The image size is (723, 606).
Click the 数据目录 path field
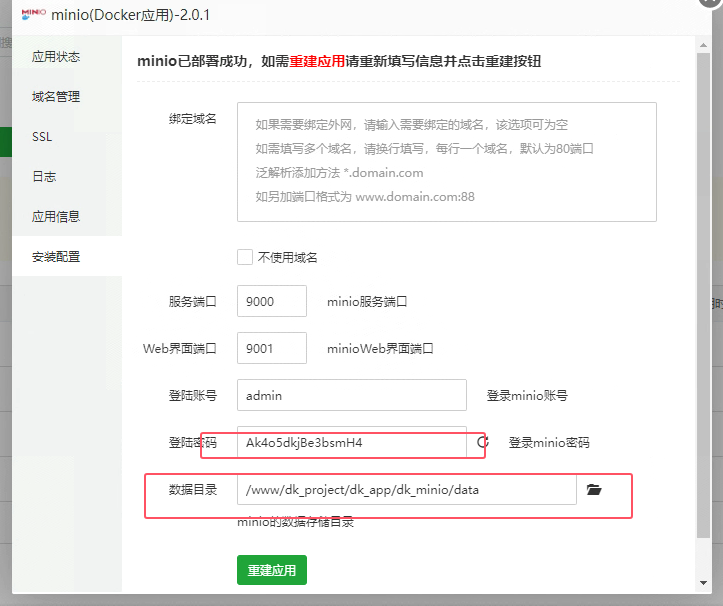407,489
